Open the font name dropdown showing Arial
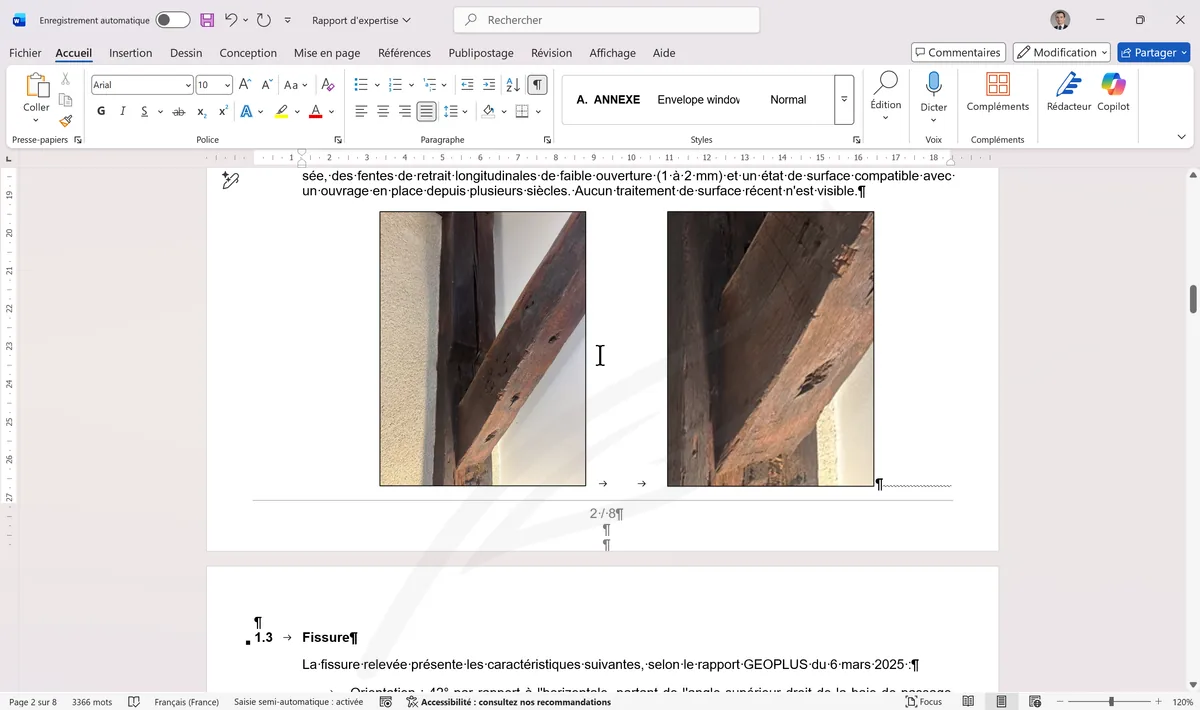 [140, 85]
